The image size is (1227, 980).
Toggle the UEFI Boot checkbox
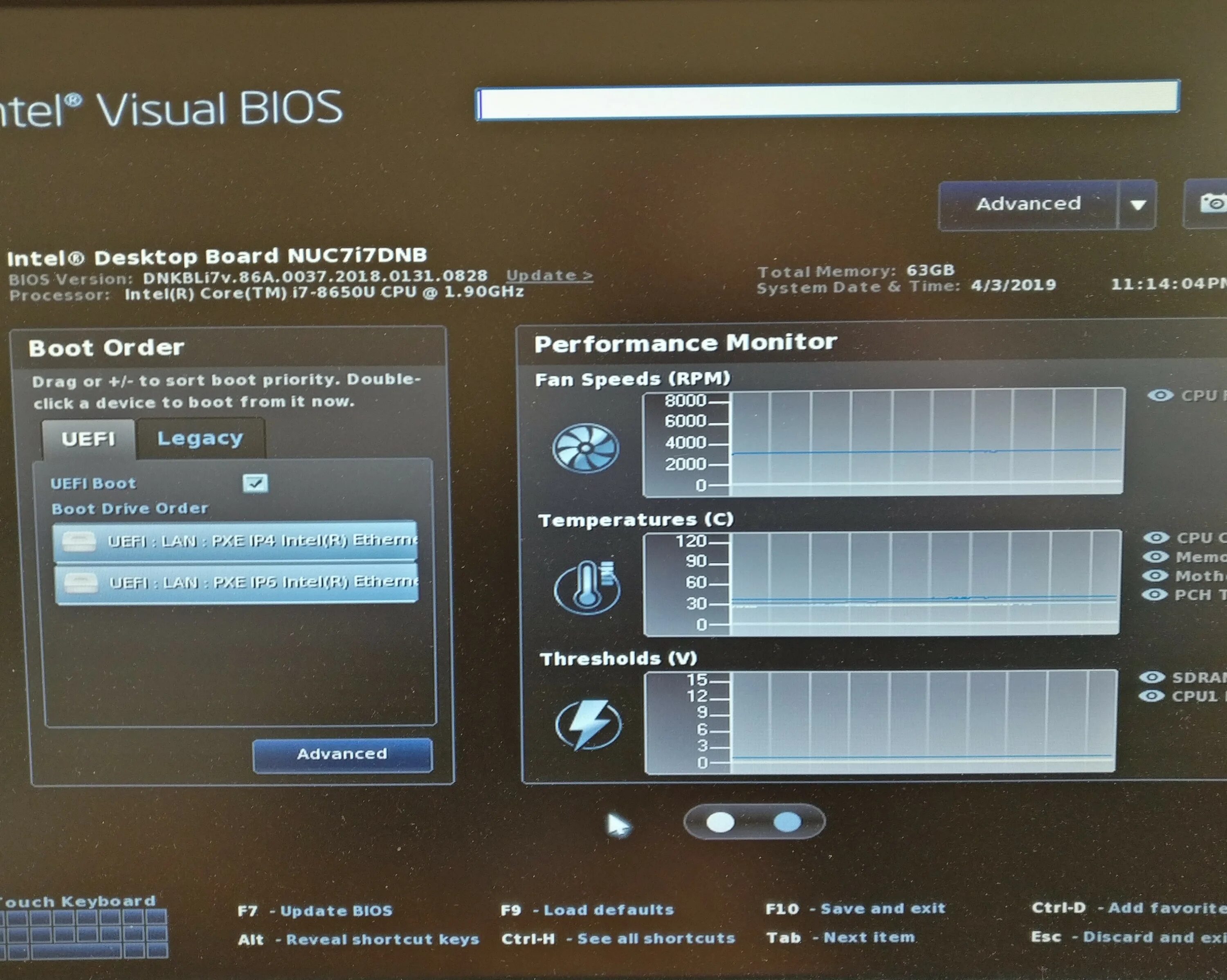[255, 483]
